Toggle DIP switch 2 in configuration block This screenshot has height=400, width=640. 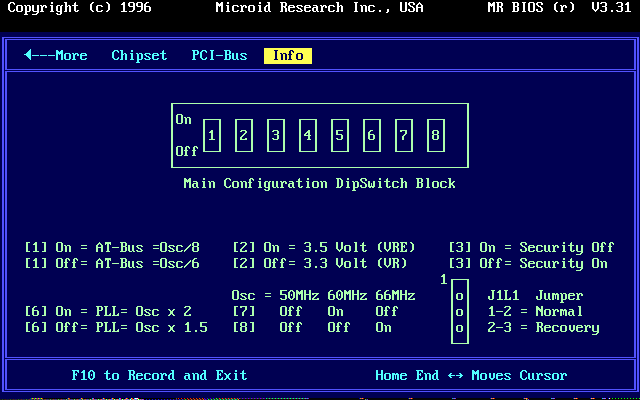[244, 134]
